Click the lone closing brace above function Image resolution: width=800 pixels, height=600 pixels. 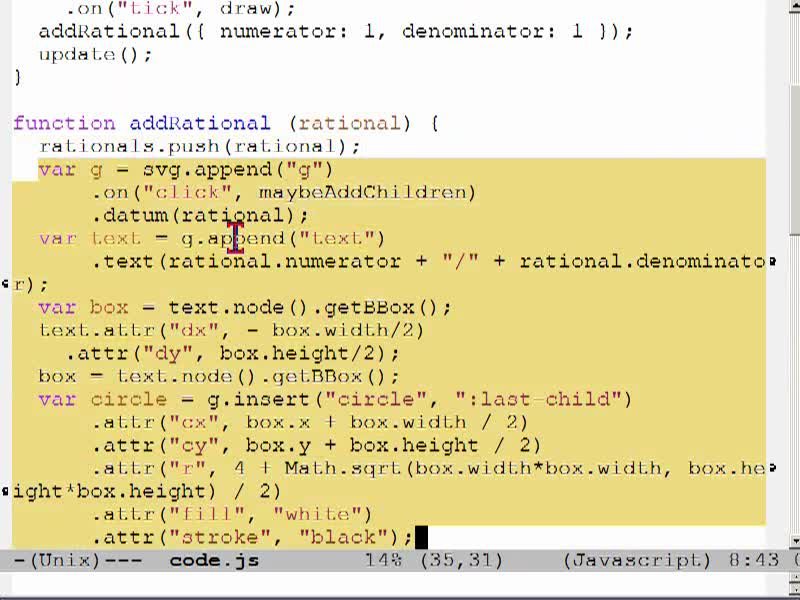tap(17, 78)
